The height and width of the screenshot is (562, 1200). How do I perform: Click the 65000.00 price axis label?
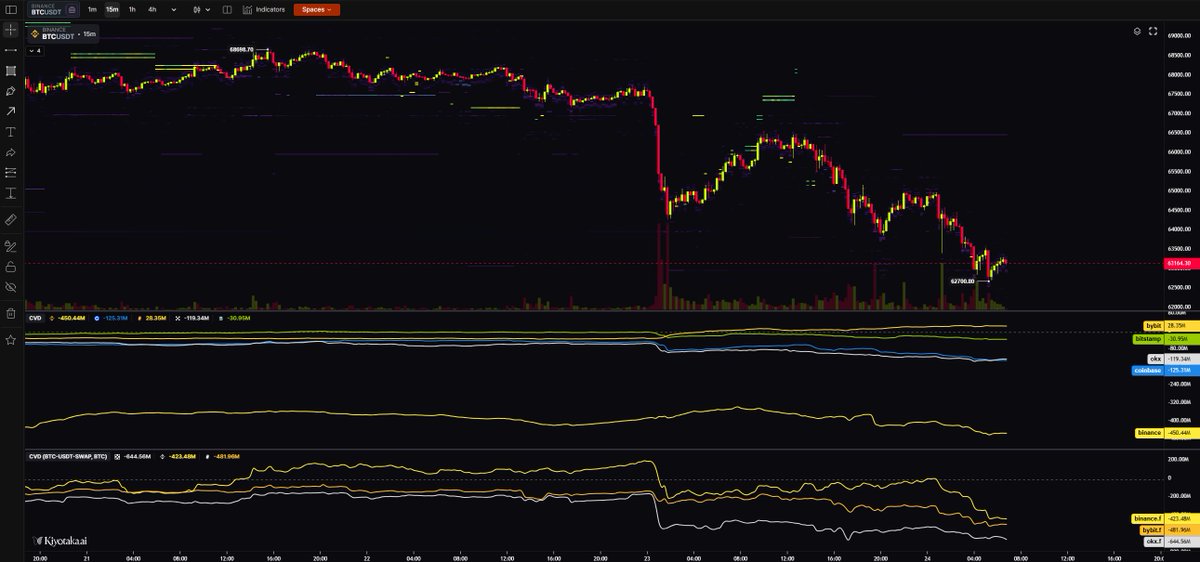1177,189
